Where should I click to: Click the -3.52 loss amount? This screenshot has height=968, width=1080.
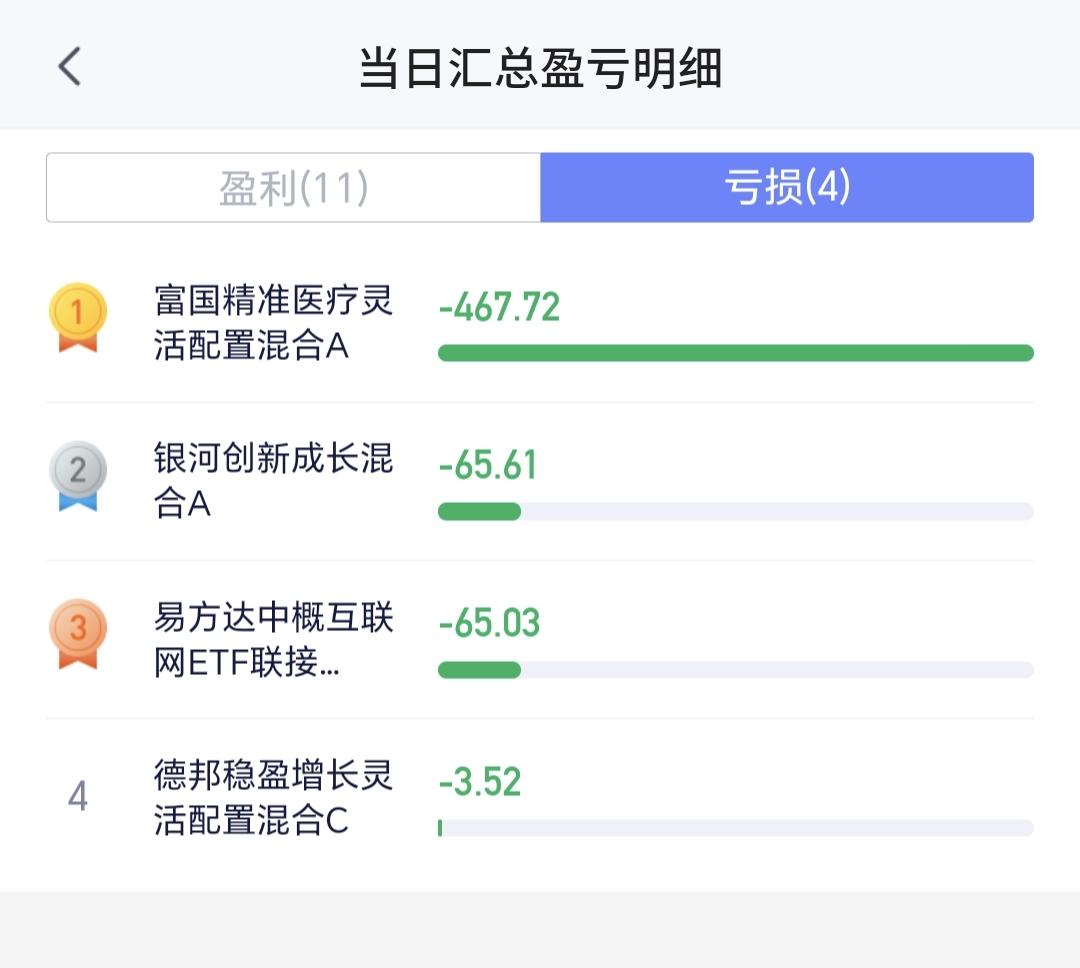pyautogui.click(x=480, y=781)
